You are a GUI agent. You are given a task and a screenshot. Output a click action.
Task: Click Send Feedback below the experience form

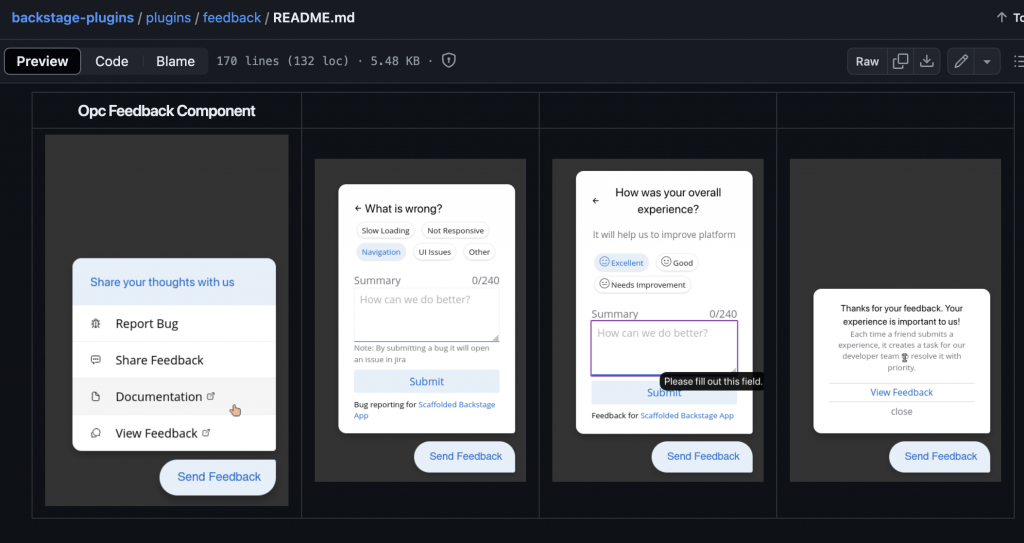(x=702, y=457)
